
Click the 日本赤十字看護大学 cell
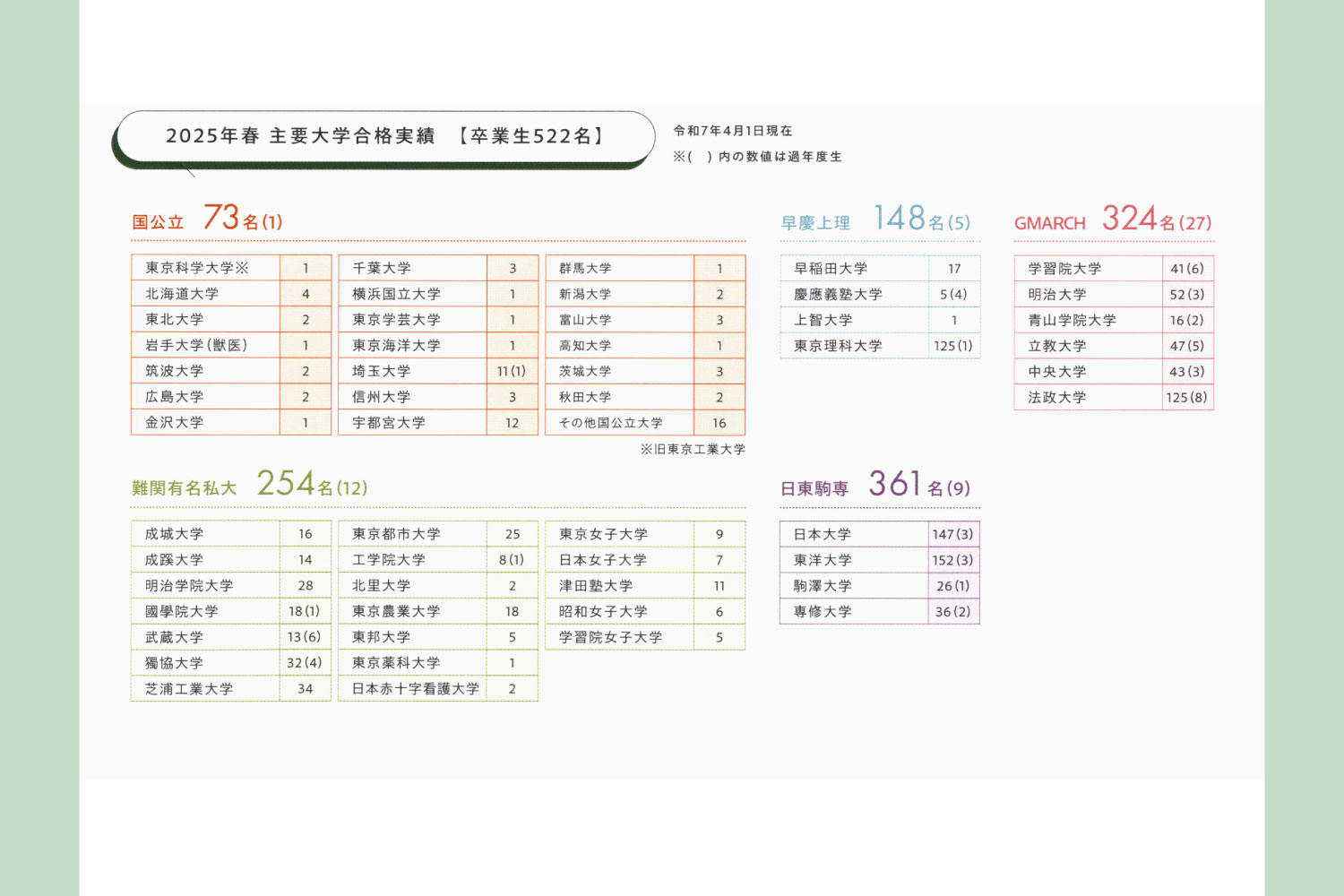[416, 689]
